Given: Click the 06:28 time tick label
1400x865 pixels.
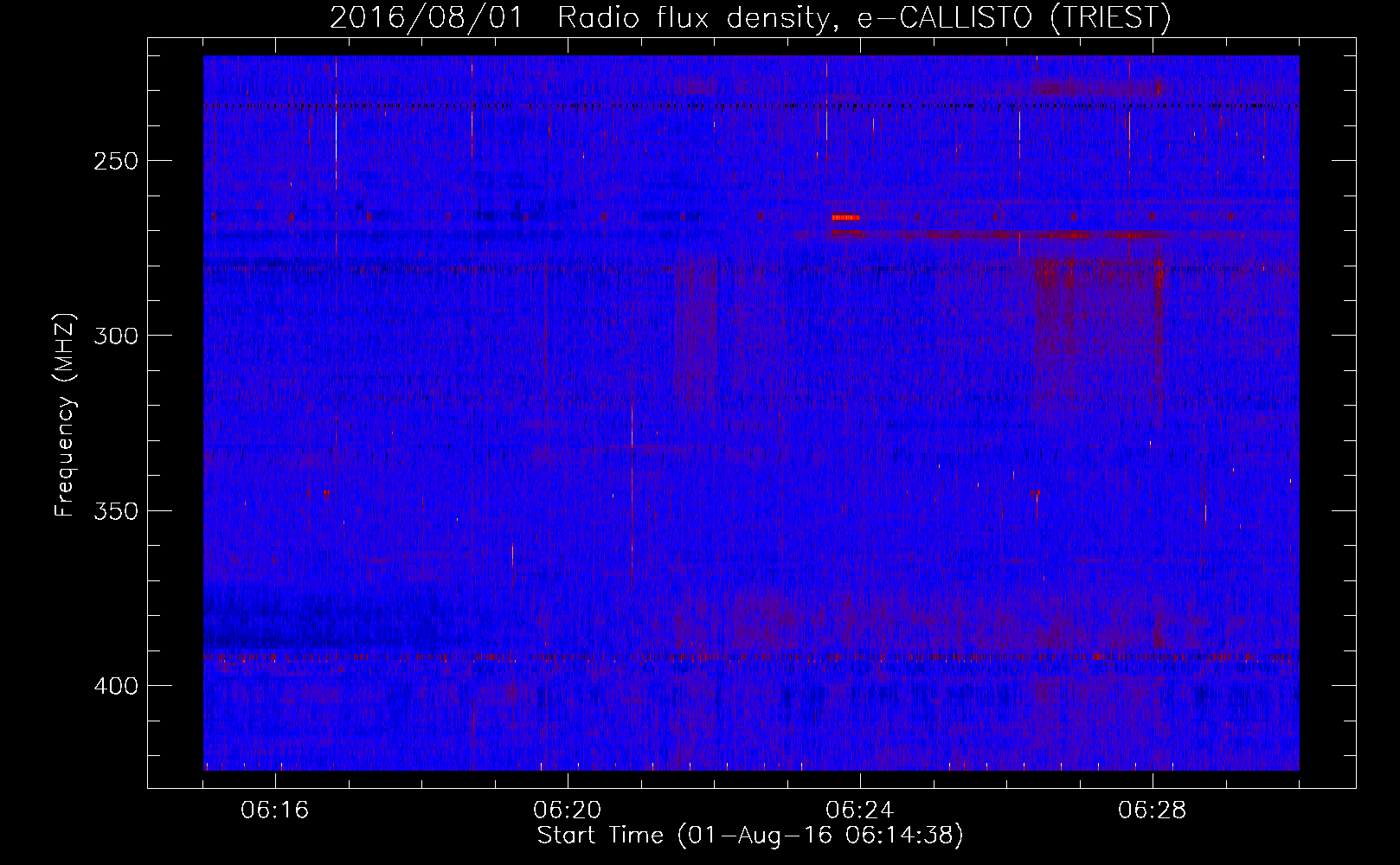Looking at the screenshot, I should coord(1153,811).
